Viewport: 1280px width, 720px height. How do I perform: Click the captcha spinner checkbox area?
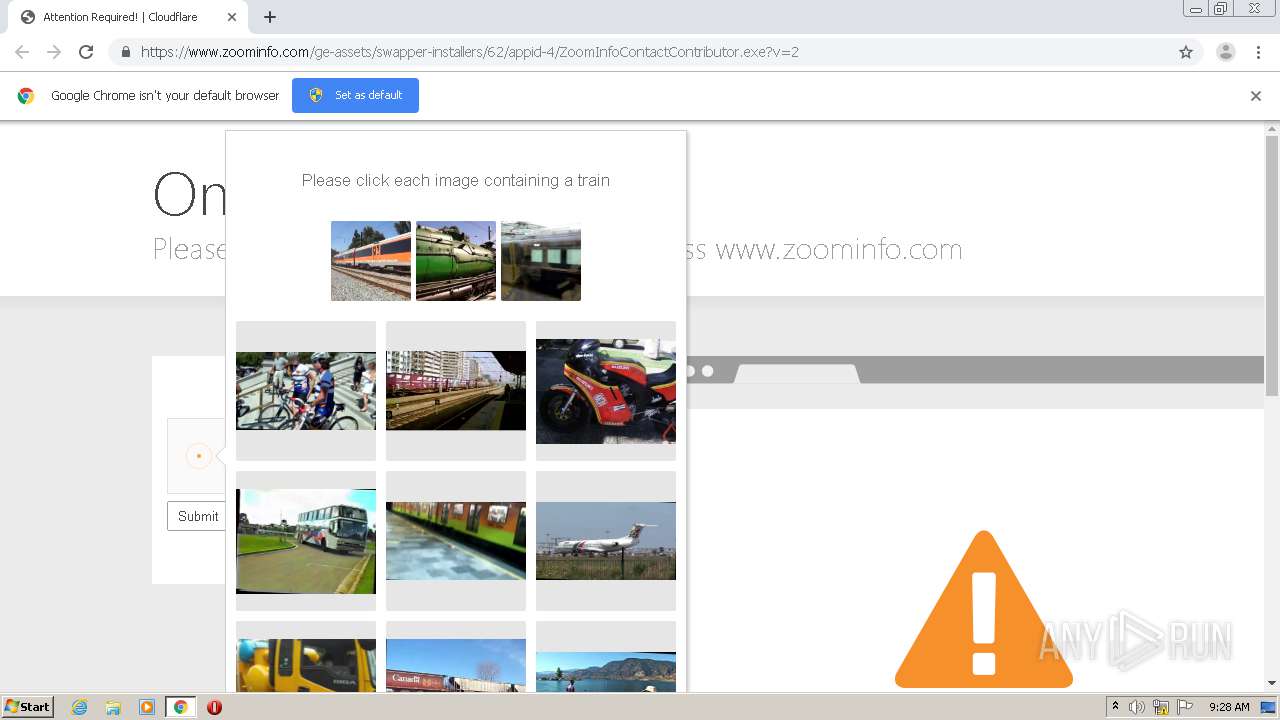[x=198, y=456]
